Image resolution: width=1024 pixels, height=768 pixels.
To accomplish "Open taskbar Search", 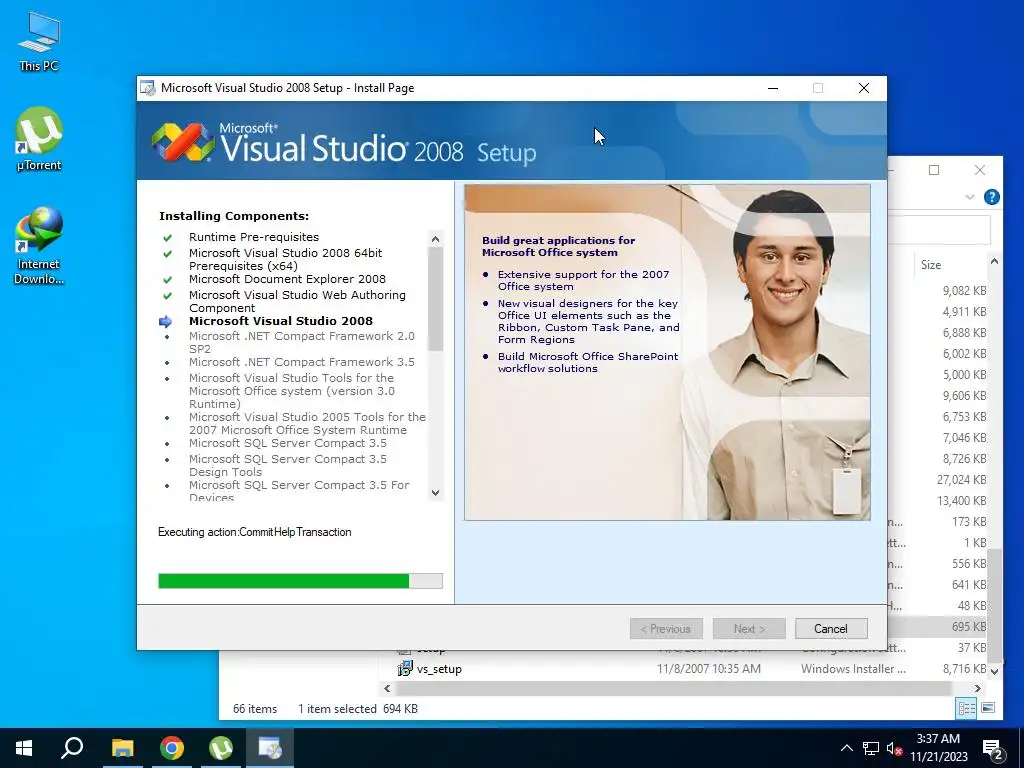I will 72,748.
